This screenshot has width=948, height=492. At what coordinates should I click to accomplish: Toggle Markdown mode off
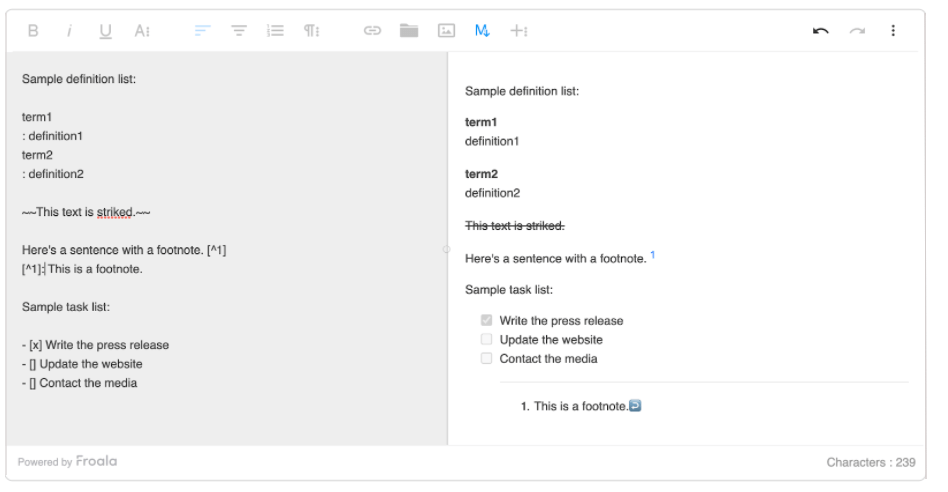coord(482,31)
